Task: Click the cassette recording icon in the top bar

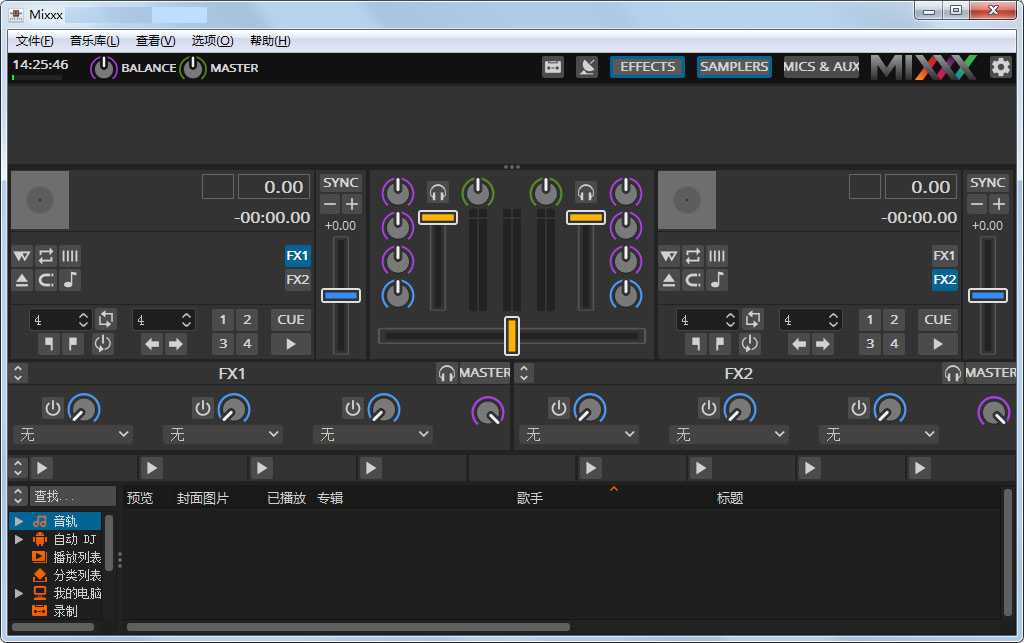Action: [553, 67]
